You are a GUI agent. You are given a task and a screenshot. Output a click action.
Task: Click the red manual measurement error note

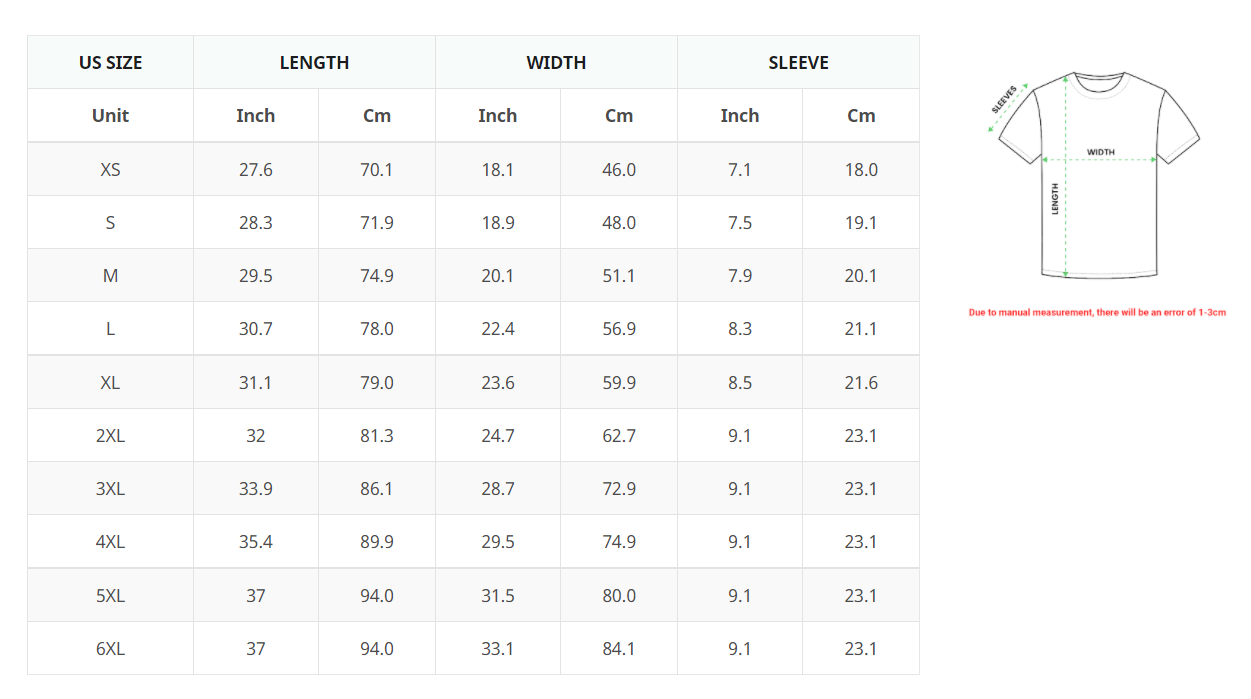click(1097, 313)
